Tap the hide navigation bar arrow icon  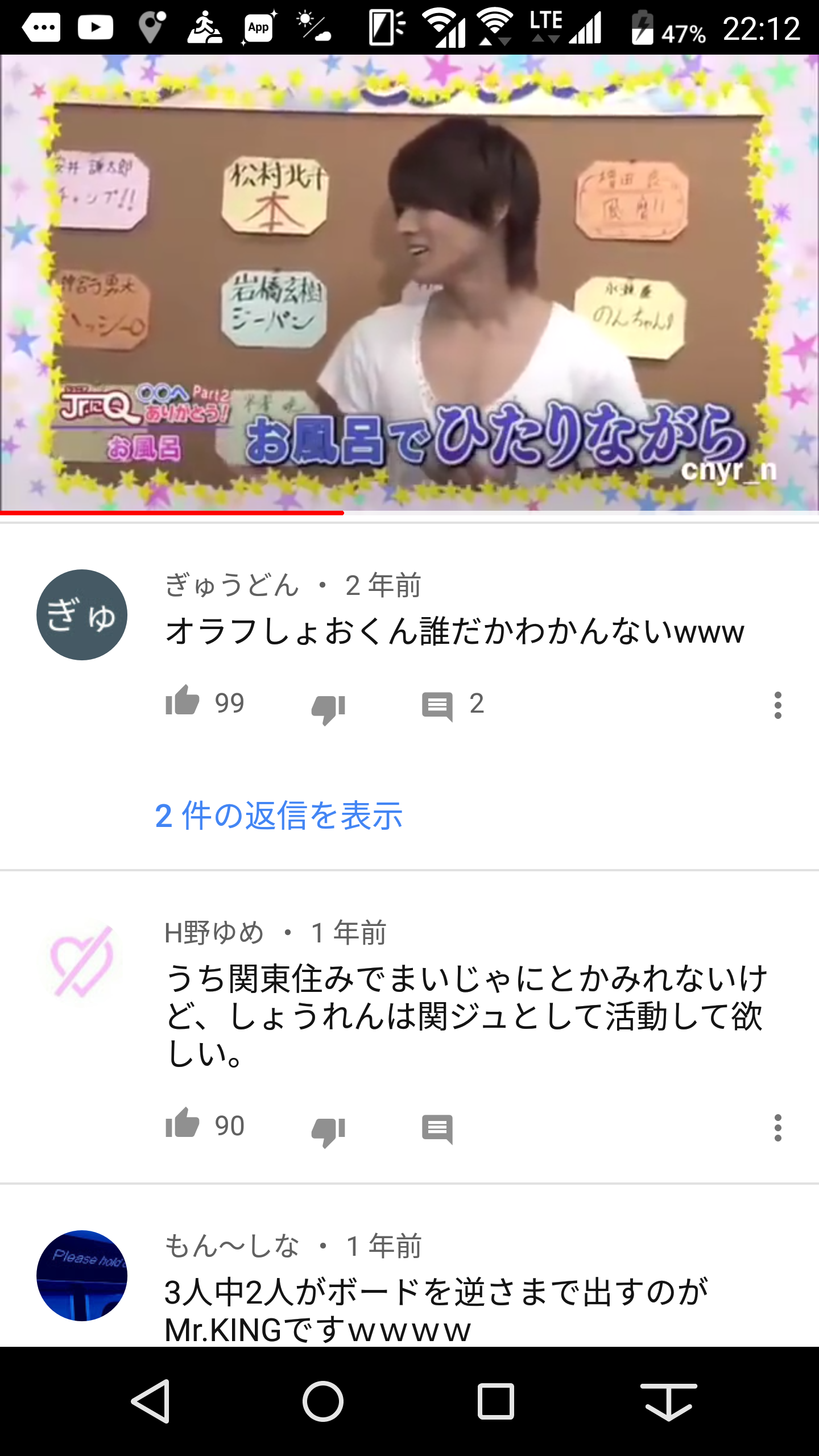tap(669, 1401)
